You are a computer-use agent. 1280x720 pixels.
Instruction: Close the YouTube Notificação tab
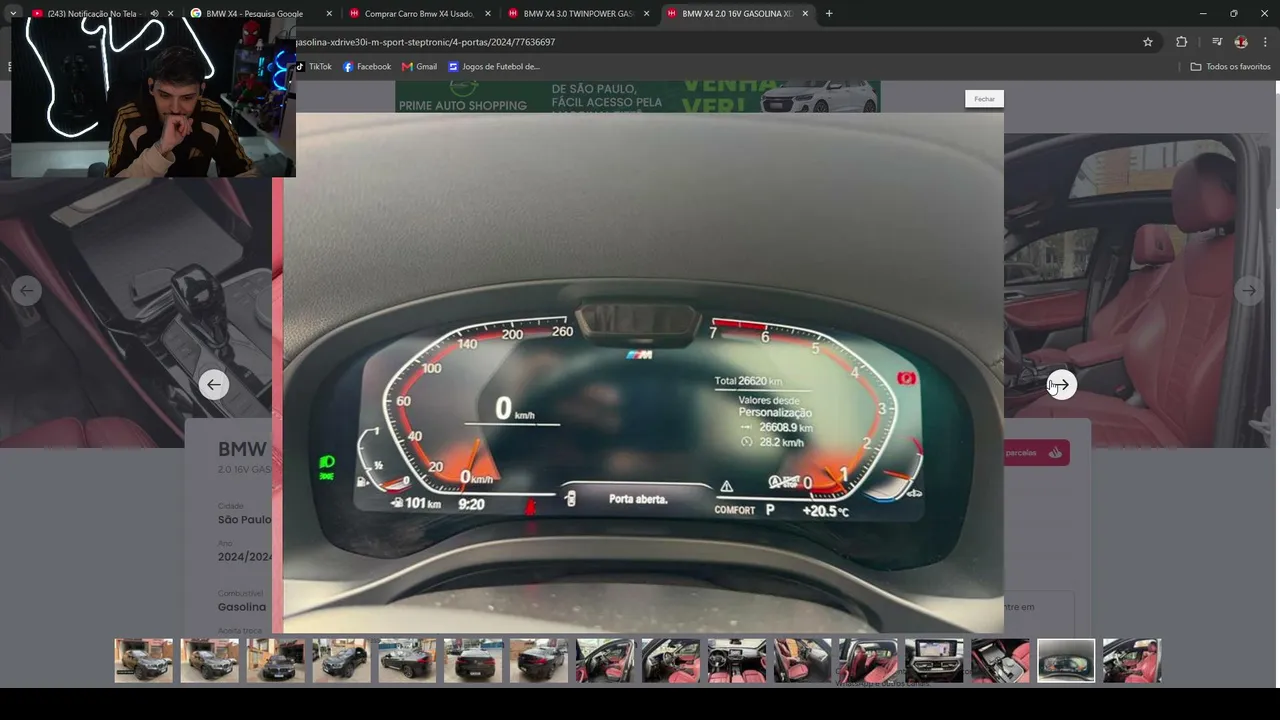coord(170,14)
